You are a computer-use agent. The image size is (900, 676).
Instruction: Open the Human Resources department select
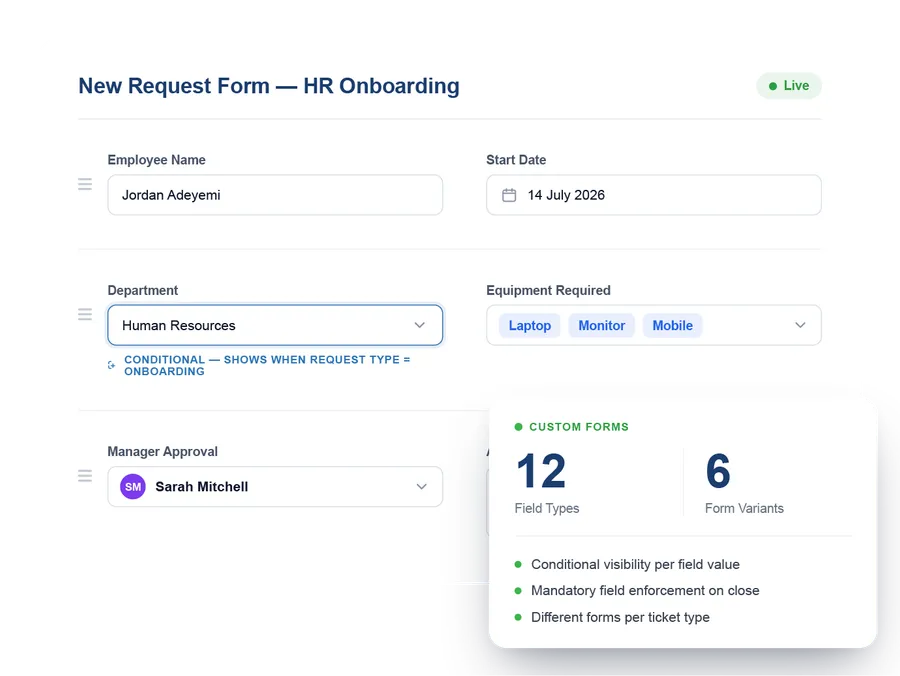[x=275, y=325]
